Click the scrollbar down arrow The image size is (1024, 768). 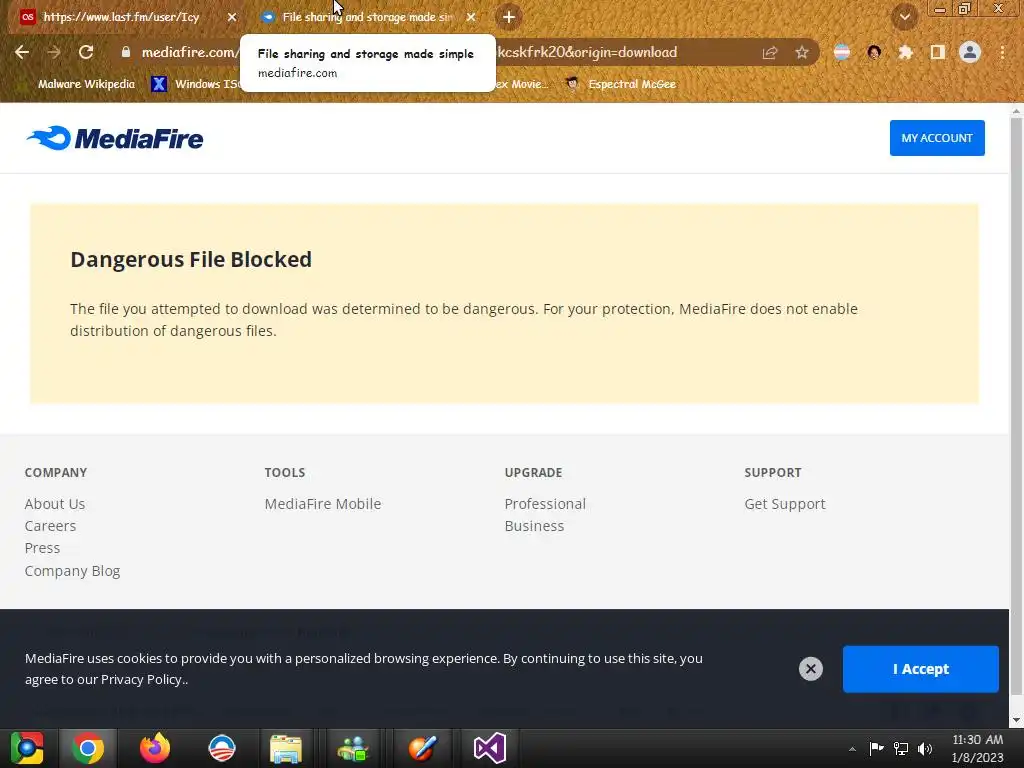1016,720
